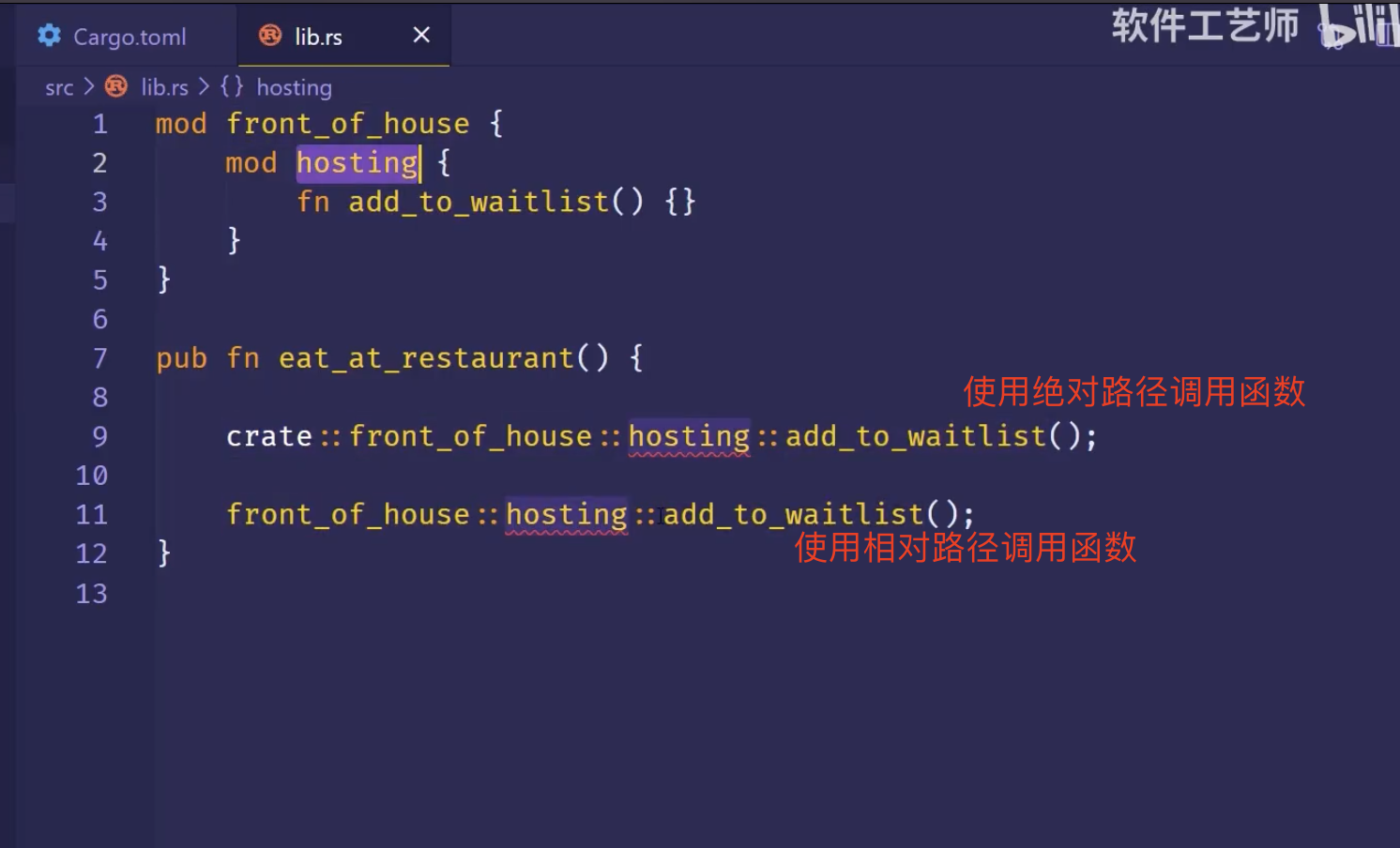This screenshot has width=1400, height=848.
Task: Close the lib.rs editor tab
Action: click(421, 36)
